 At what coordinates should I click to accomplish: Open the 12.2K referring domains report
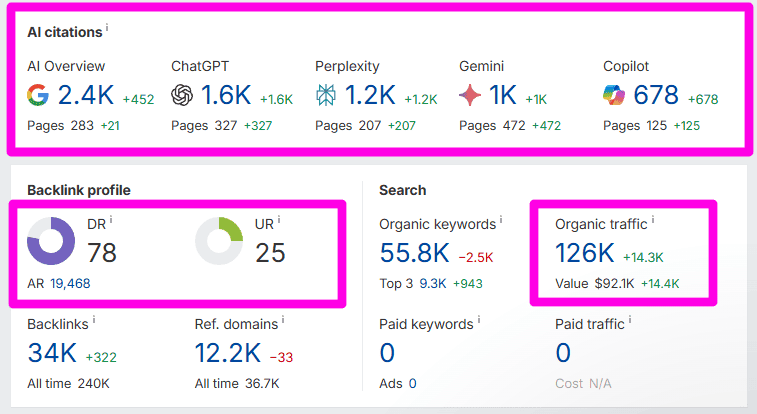[x=229, y=354]
